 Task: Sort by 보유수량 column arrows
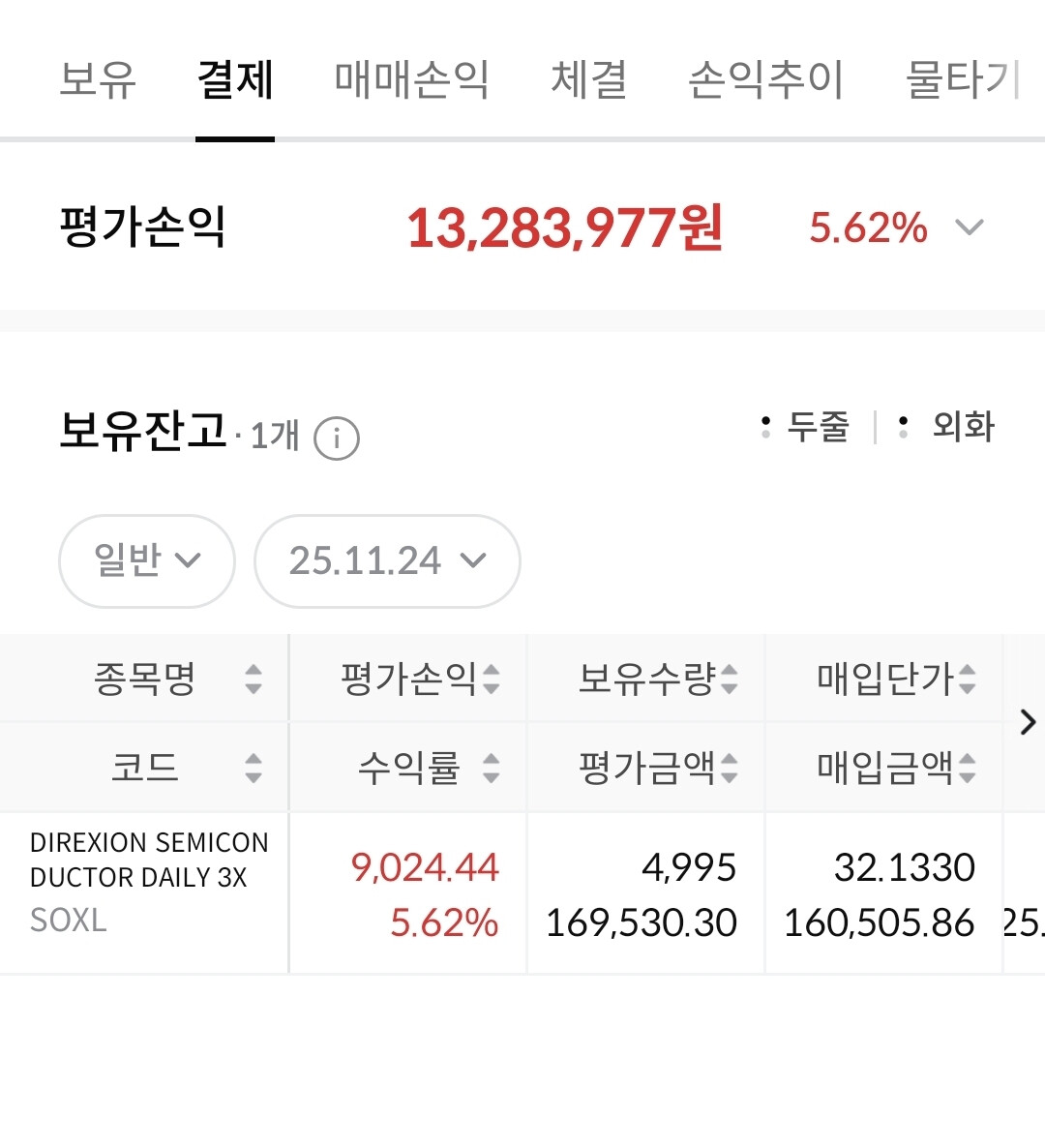click(x=729, y=679)
